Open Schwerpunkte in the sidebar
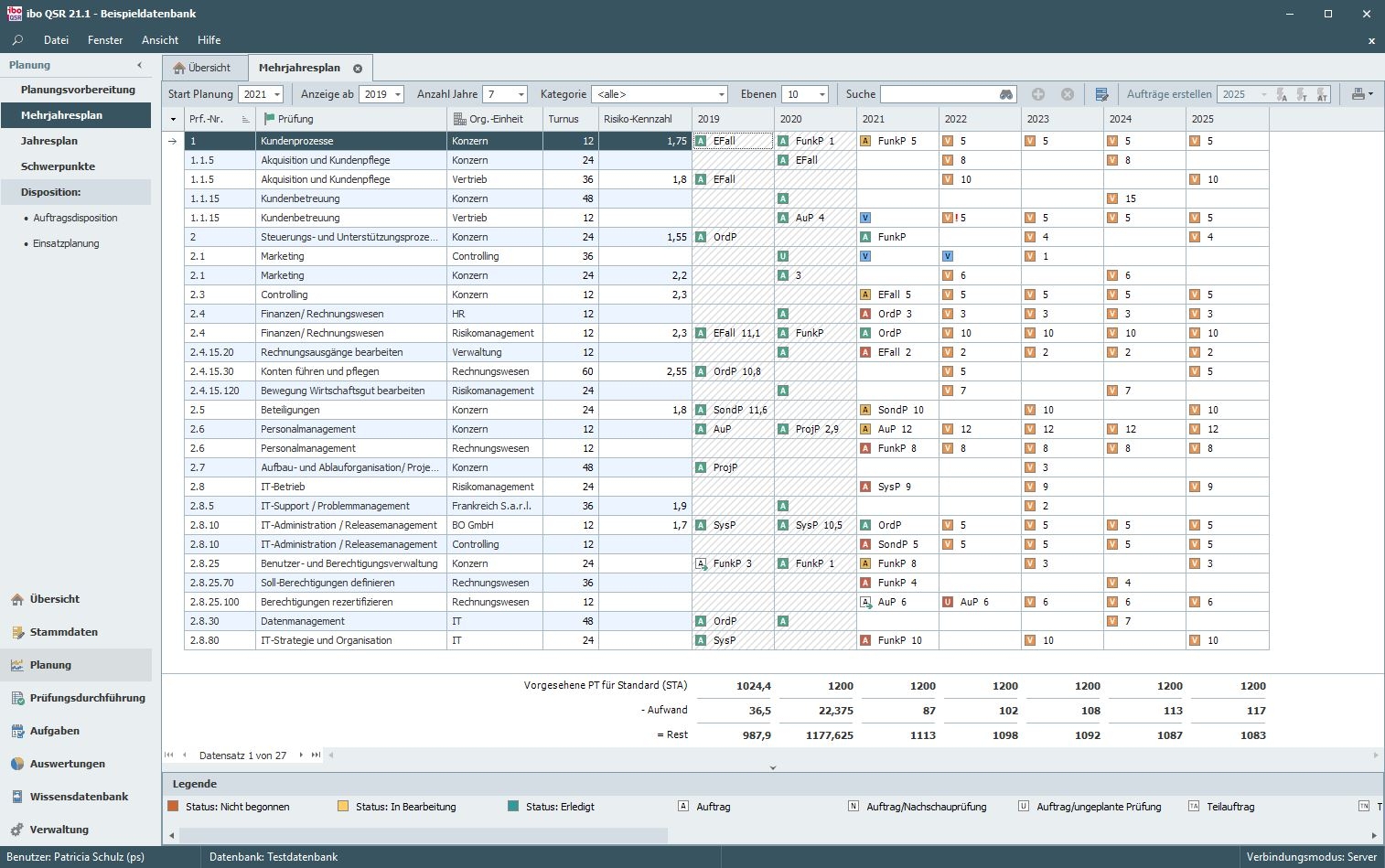This screenshot has height=868, width=1385. [58, 166]
